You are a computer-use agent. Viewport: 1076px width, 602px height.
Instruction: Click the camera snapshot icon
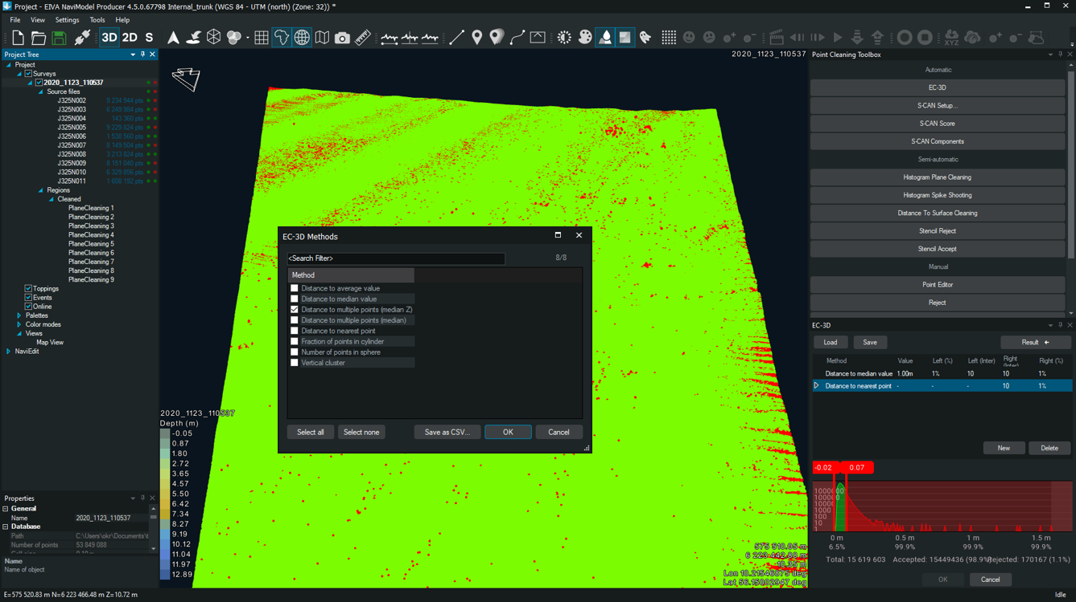pyautogui.click(x=342, y=38)
